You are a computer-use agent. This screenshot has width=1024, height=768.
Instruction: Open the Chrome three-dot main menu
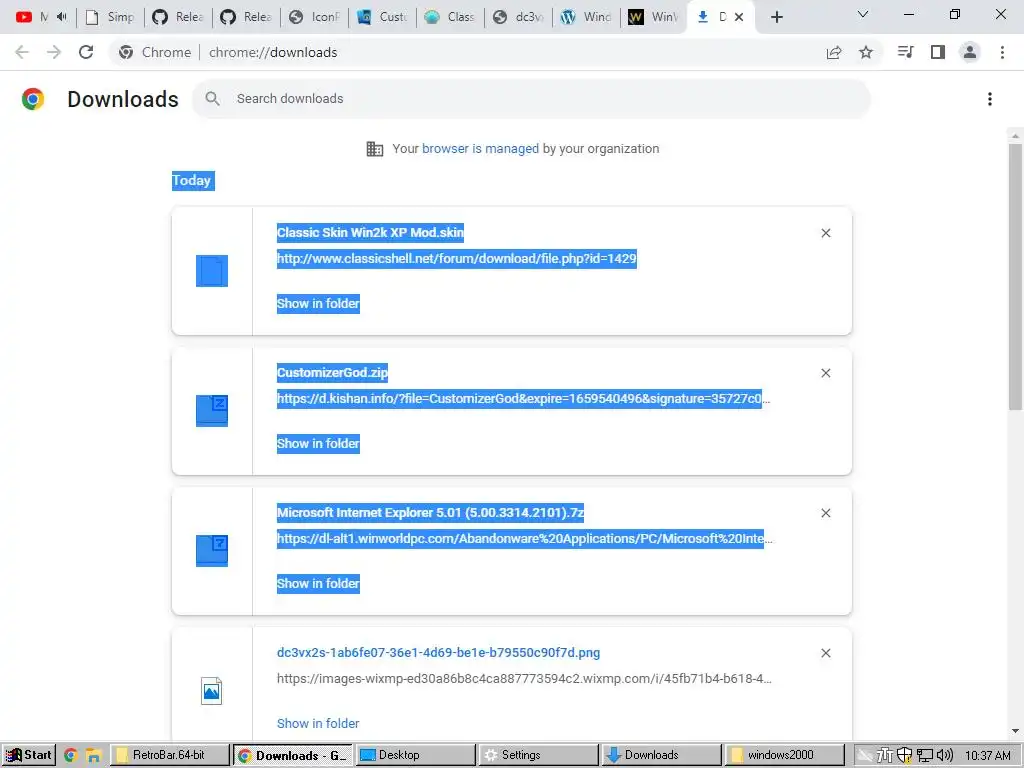point(1002,52)
